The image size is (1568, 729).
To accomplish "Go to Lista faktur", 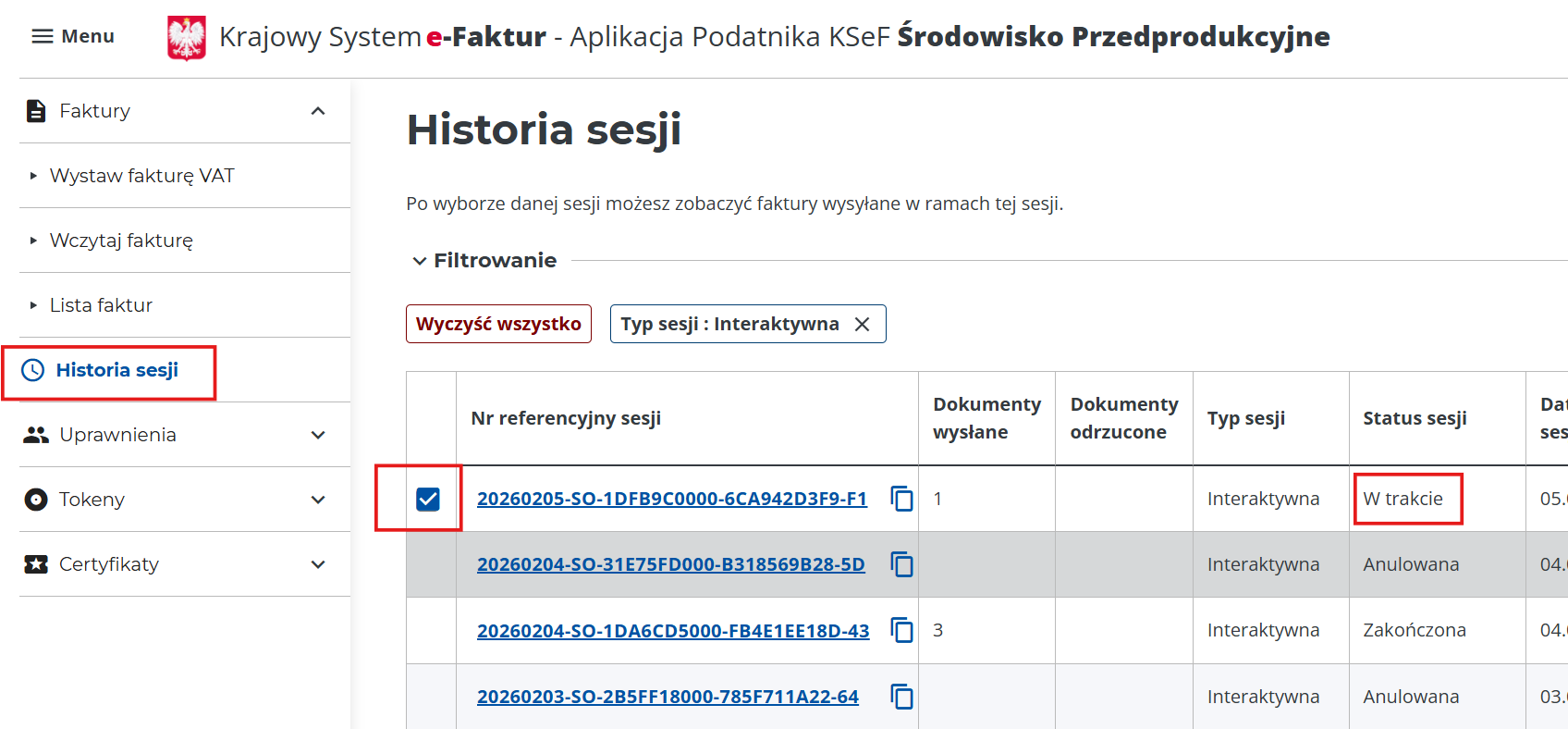I will pos(101,305).
